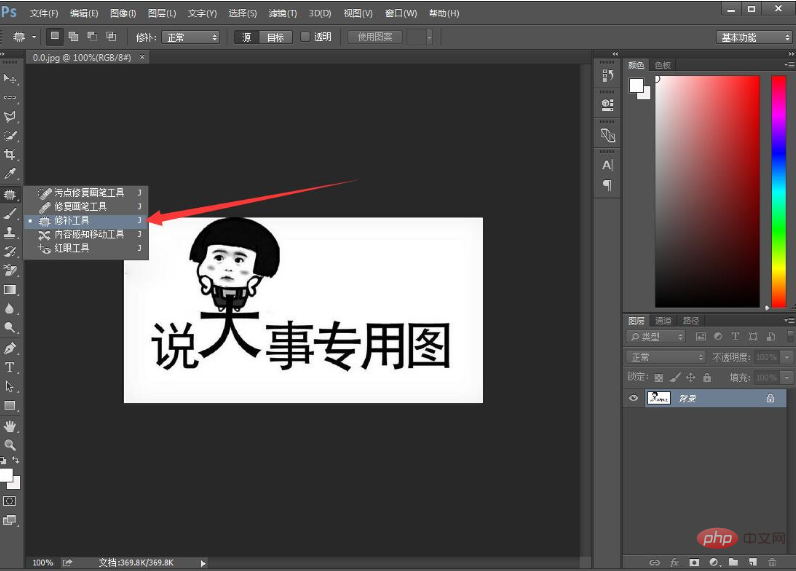The height and width of the screenshot is (571, 796).
Task: Choose Add to Selection mode button
Action: coord(74,36)
